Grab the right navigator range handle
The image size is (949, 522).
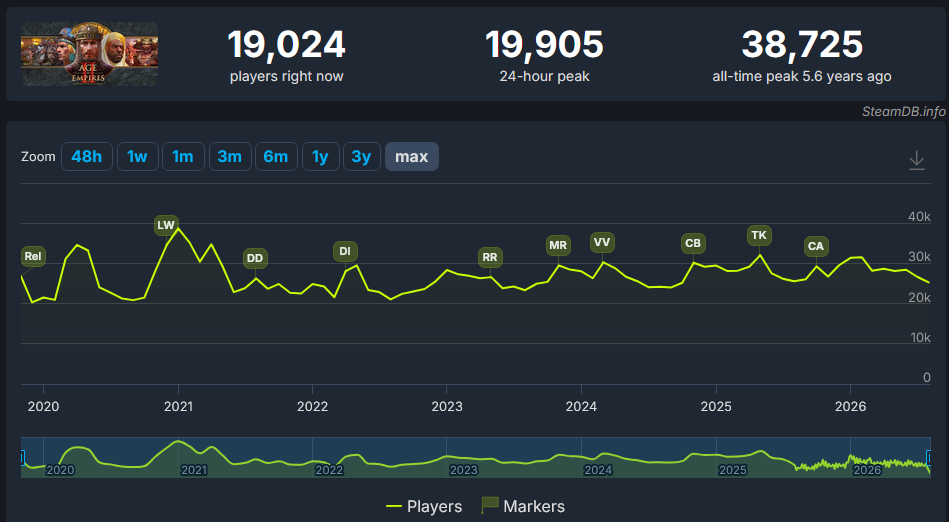928,457
